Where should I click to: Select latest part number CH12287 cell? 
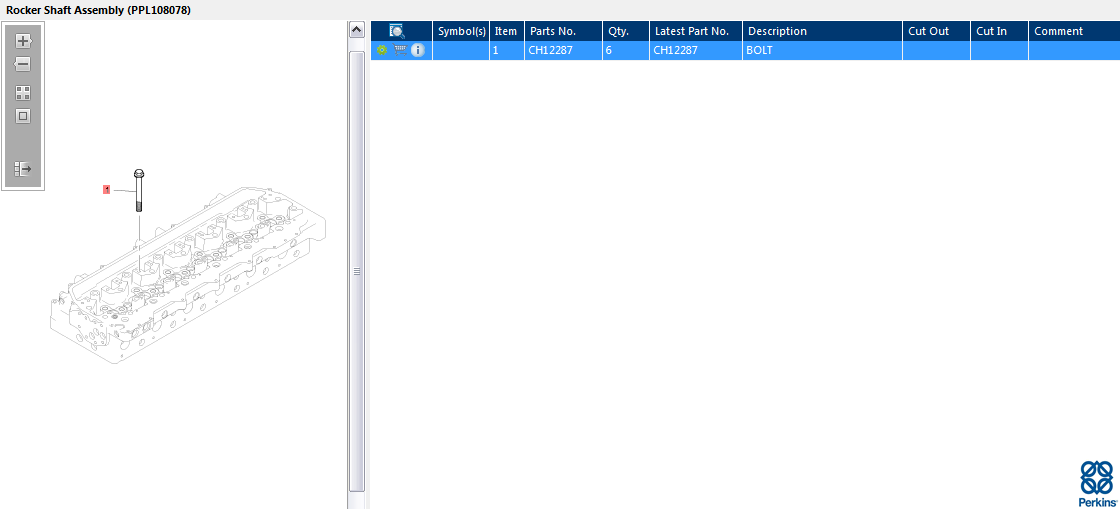point(696,51)
